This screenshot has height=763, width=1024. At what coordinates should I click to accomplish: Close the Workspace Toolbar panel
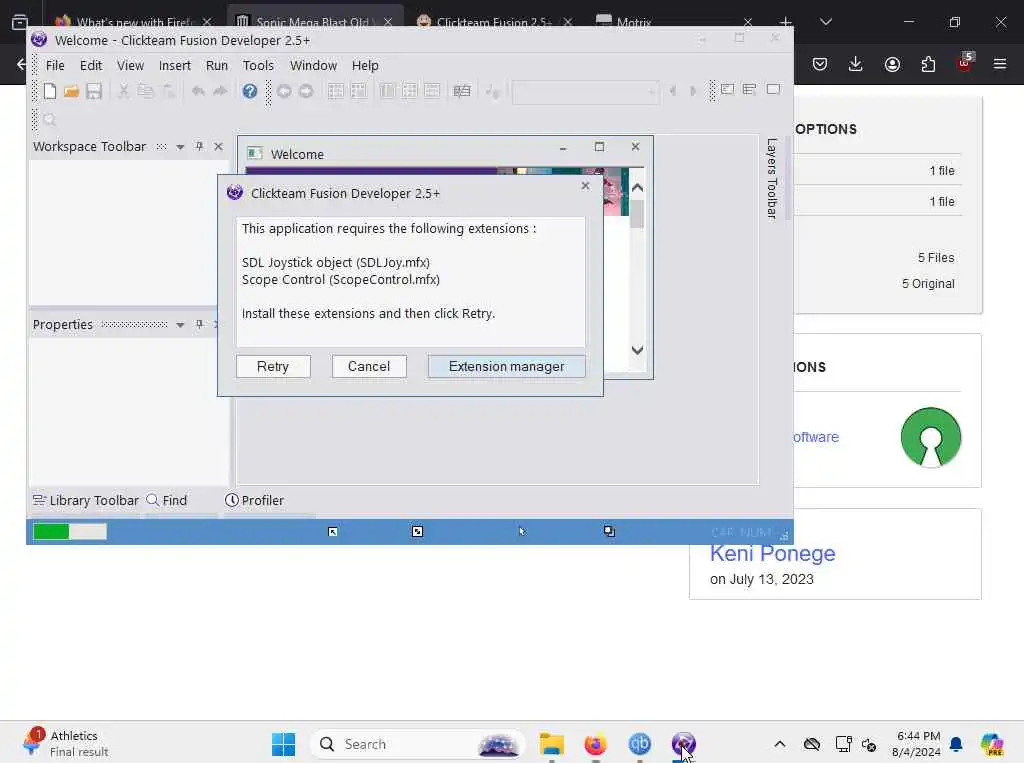tap(218, 146)
